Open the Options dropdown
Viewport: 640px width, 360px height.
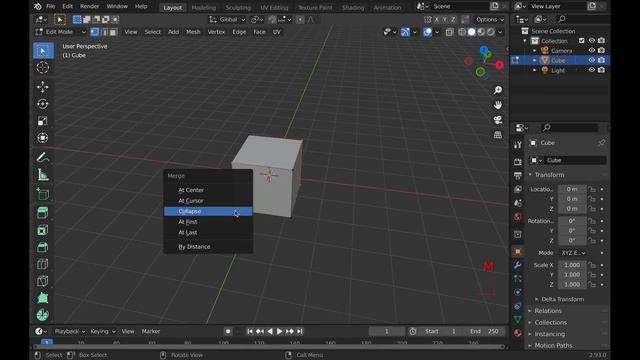(489, 19)
